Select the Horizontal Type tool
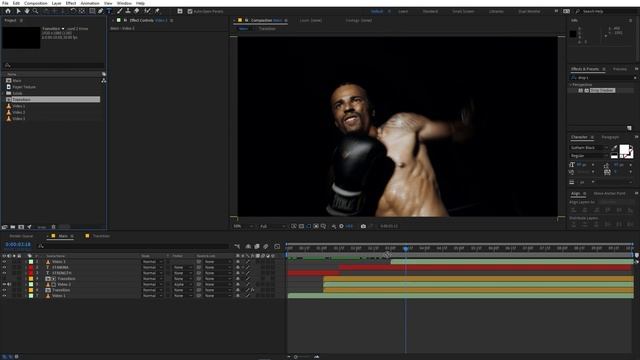The height and width of the screenshot is (360, 640). (x=109, y=11)
